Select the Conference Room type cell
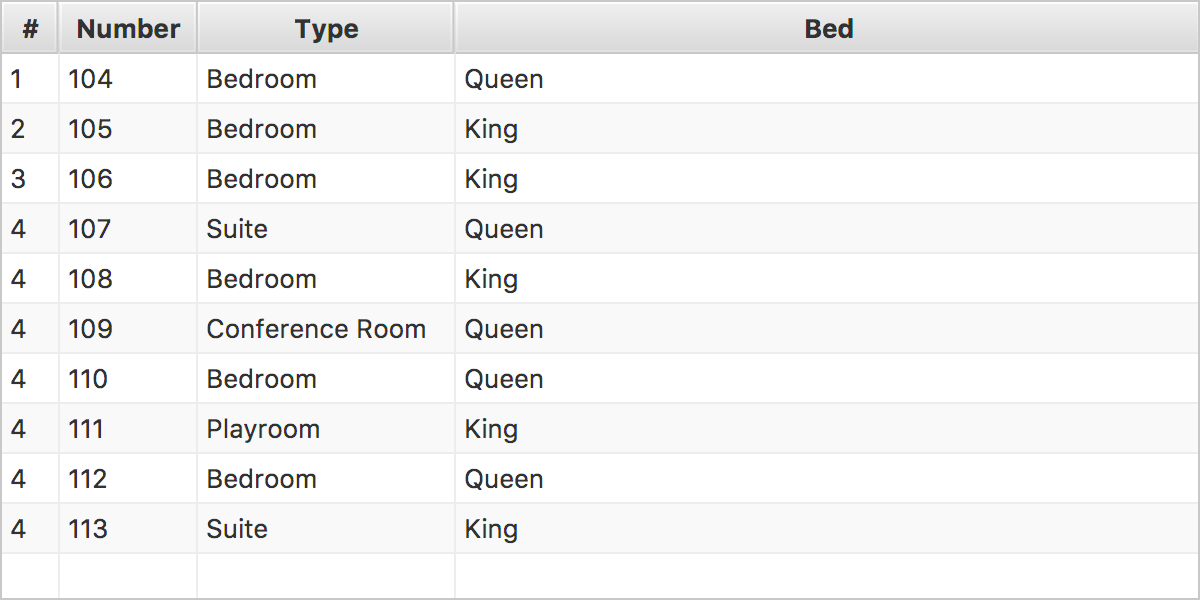Screen dimensions: 1200x600 tap(316, 329)
